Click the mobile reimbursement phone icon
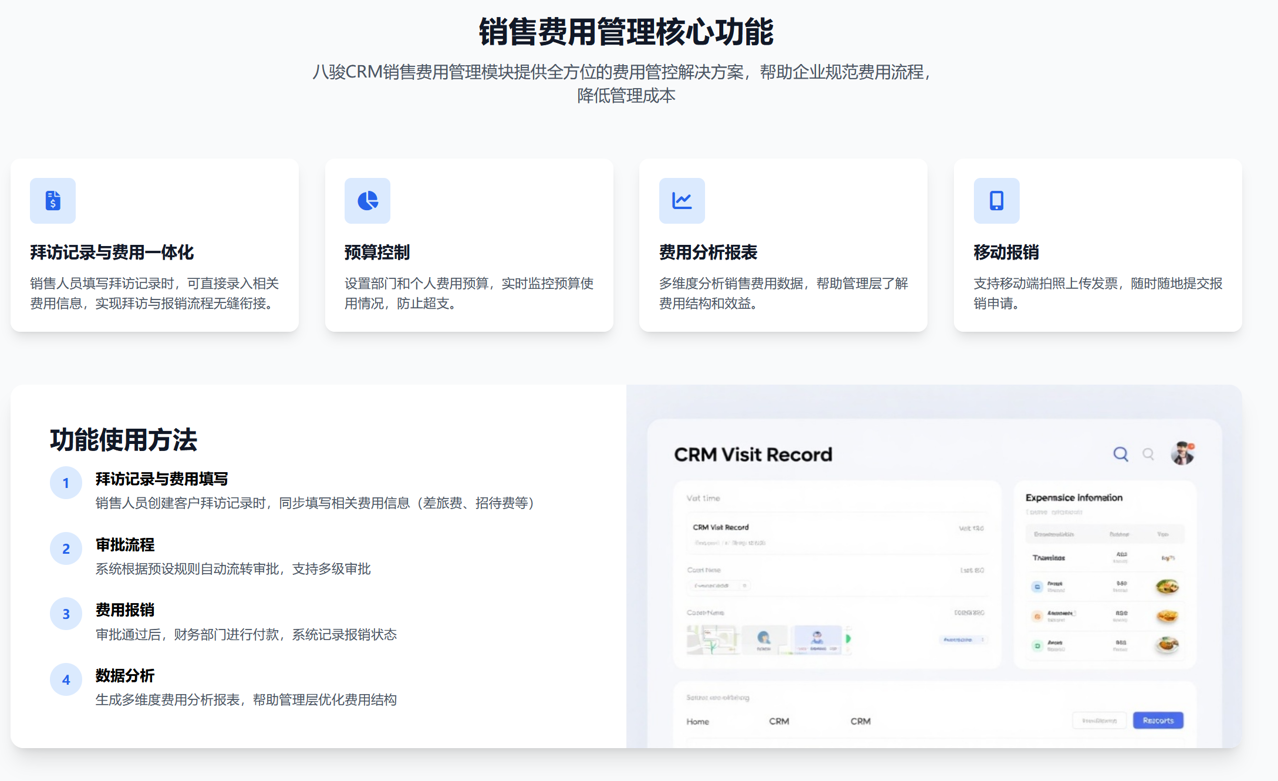 pyautogui.click(x=996, y=201)
